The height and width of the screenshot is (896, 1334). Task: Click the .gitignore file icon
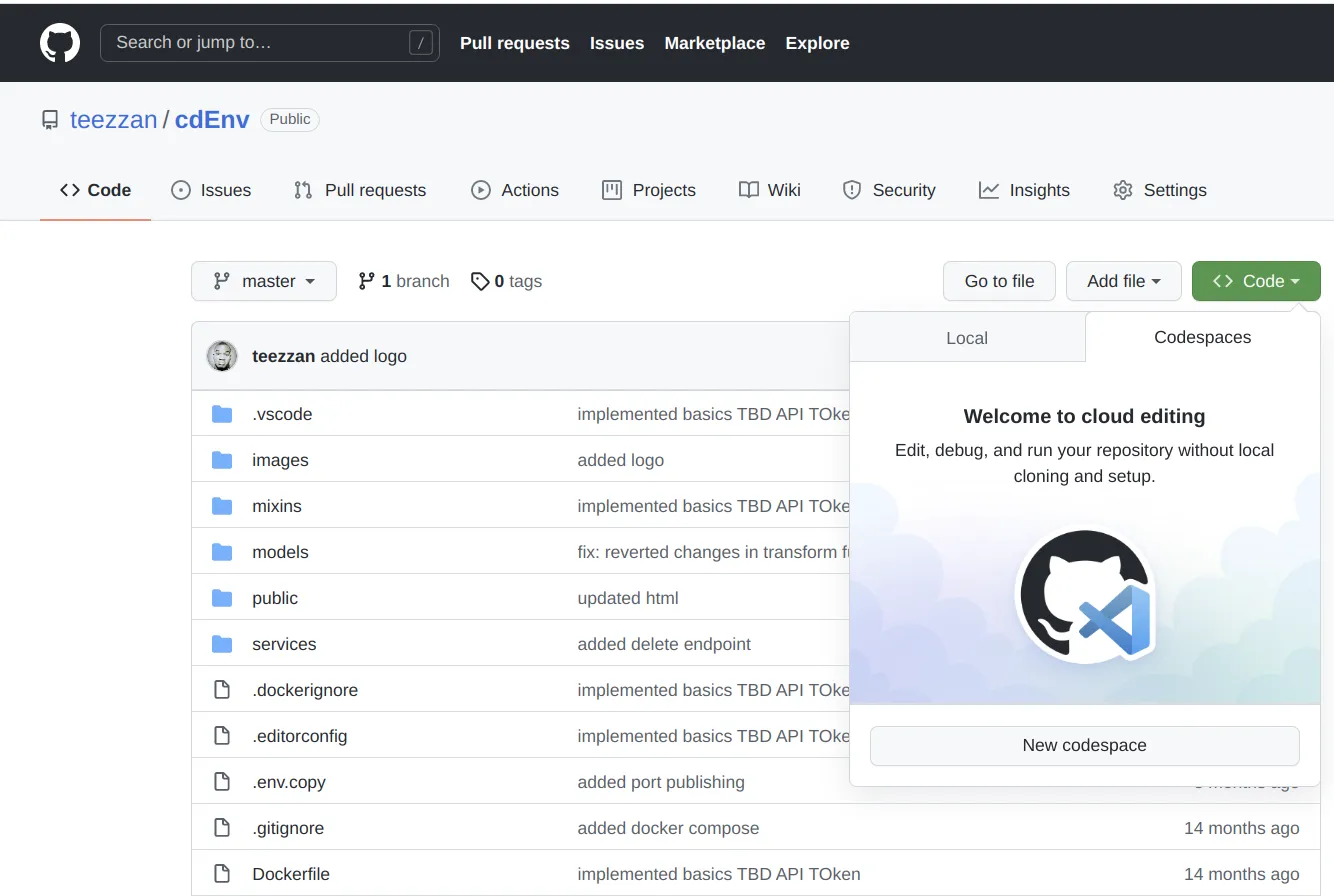pos(222,828)
